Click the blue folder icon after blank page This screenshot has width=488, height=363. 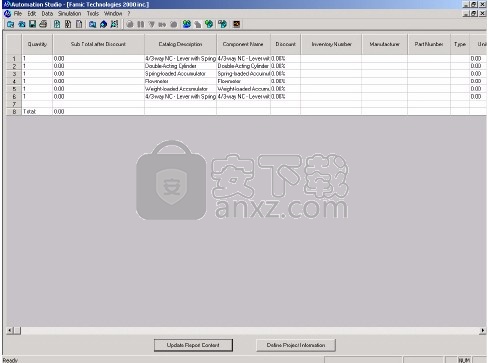click(93, 24)
